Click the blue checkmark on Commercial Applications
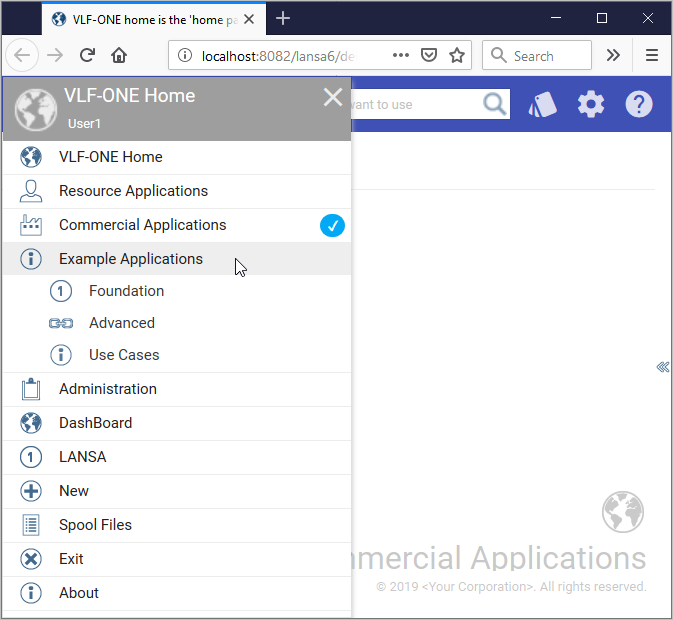 click(x=332, y=225)
